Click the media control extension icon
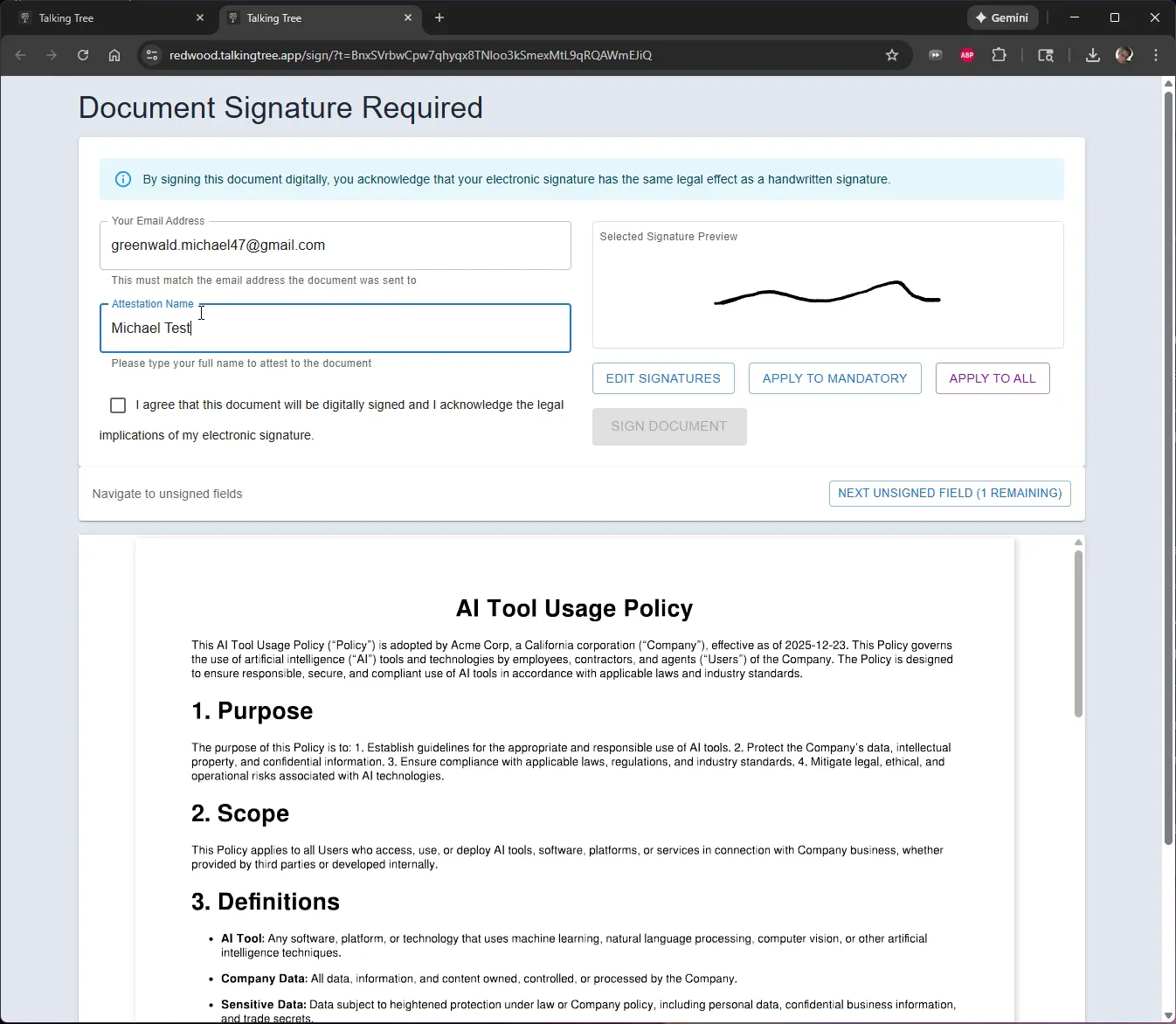1176x1024 pixels. click(936, 55)
